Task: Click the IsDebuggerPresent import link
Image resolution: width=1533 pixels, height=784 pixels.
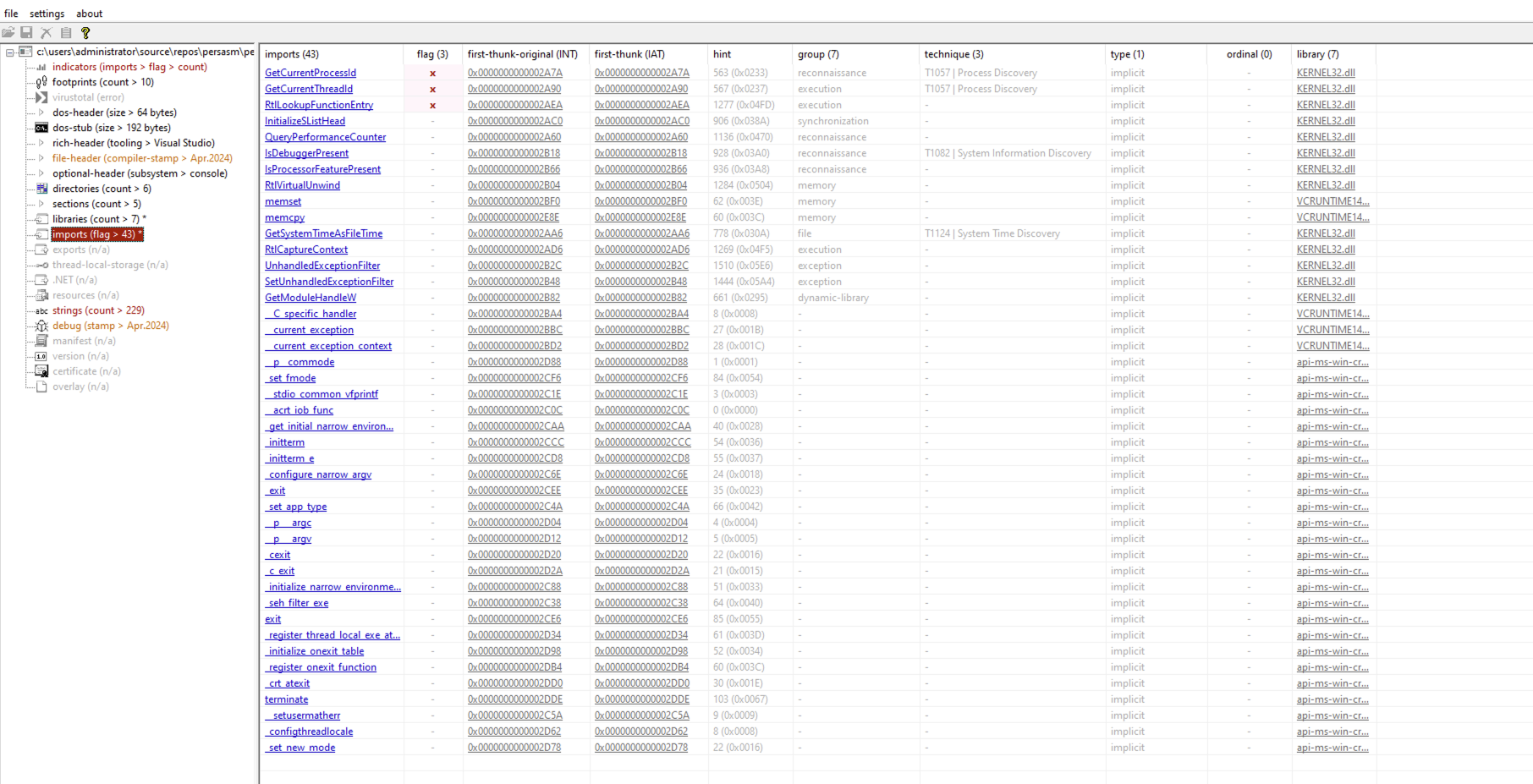Action: 306,153
